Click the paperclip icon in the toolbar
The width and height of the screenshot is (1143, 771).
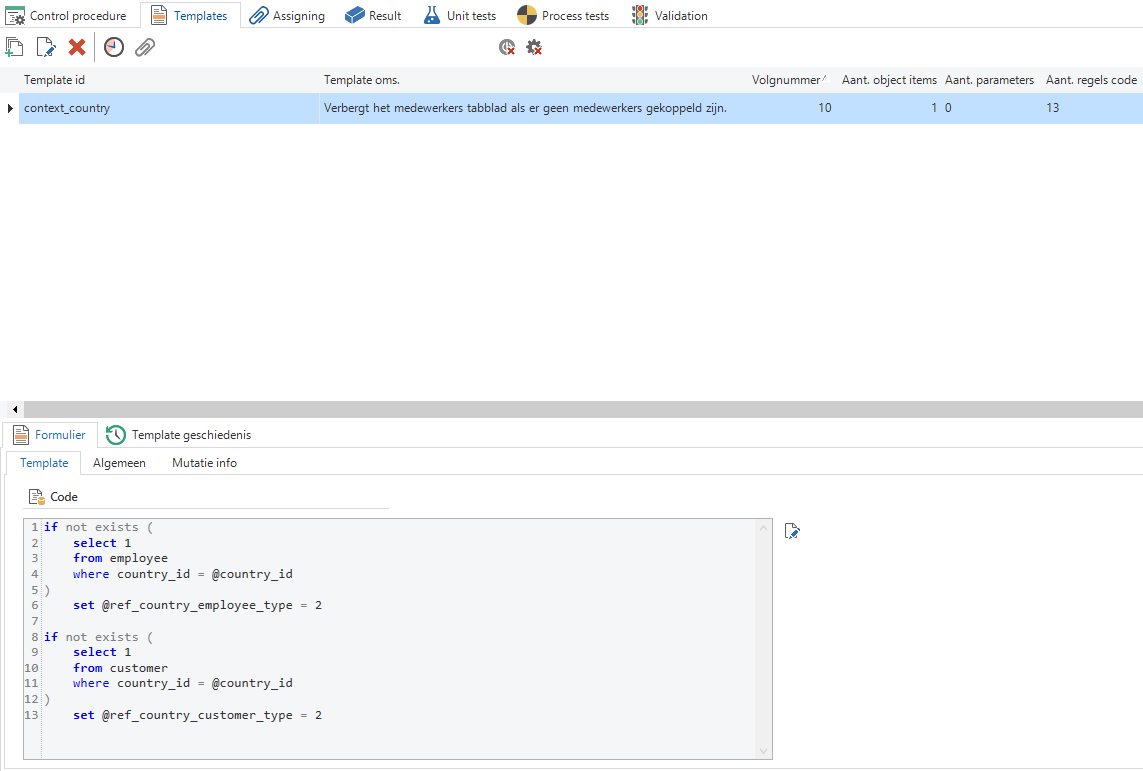[145, 47]
